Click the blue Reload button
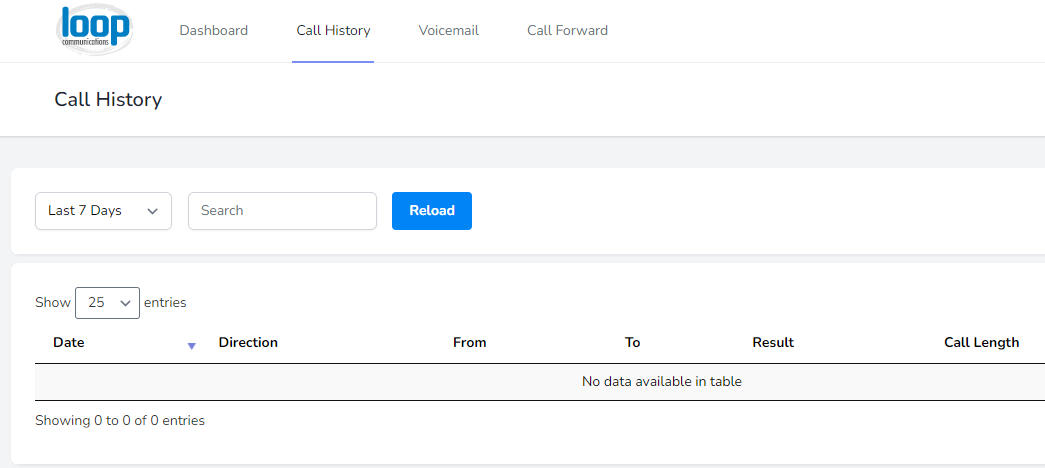Viewport: 1045px width, 468px height. 432,211
